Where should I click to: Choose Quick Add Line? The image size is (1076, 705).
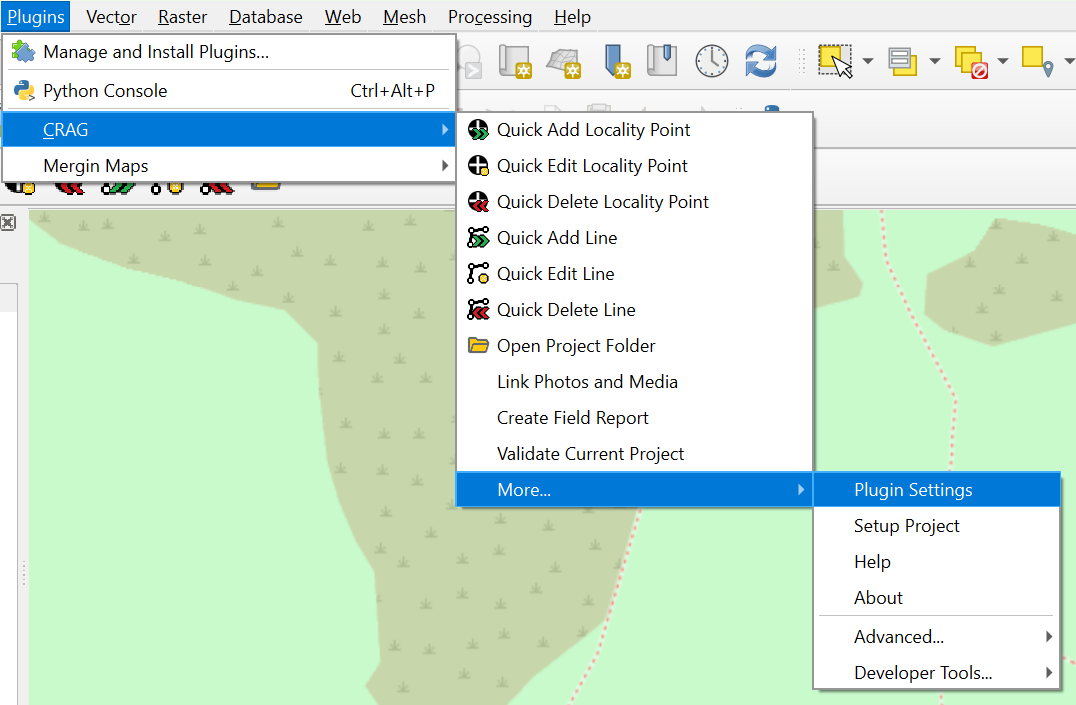tap(635, 238)
